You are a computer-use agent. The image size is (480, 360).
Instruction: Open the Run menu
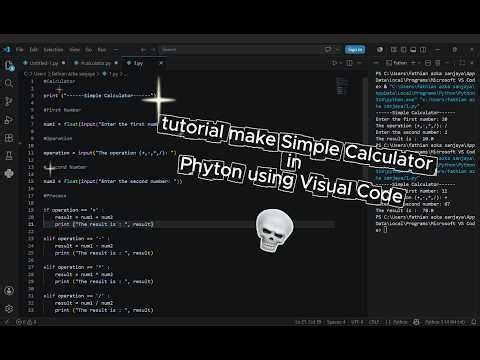[x=102, y=50]
